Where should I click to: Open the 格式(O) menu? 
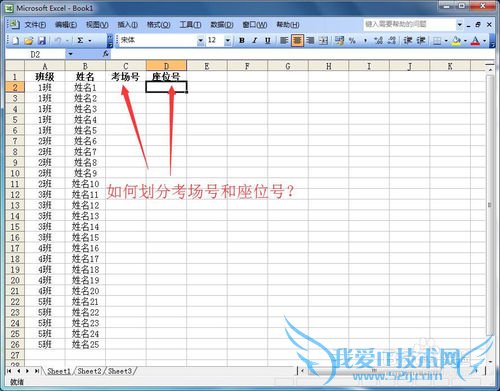tap(159, 25)
